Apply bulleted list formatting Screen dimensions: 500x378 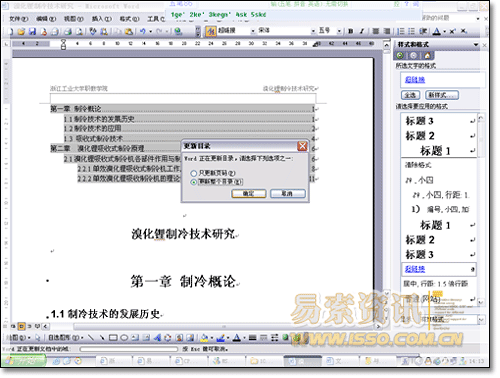(412, 31)
